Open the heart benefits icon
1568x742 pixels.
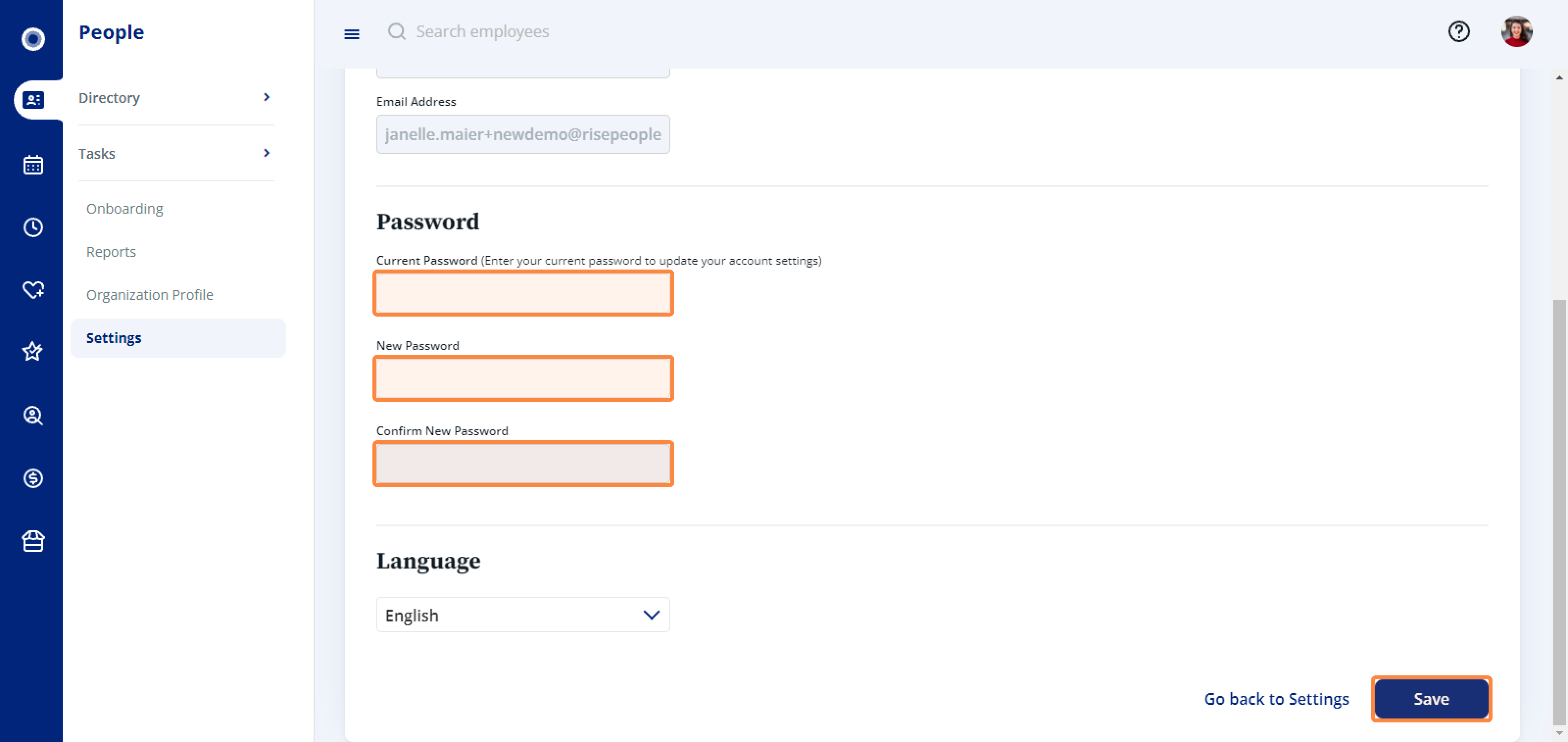pos(33,290)
